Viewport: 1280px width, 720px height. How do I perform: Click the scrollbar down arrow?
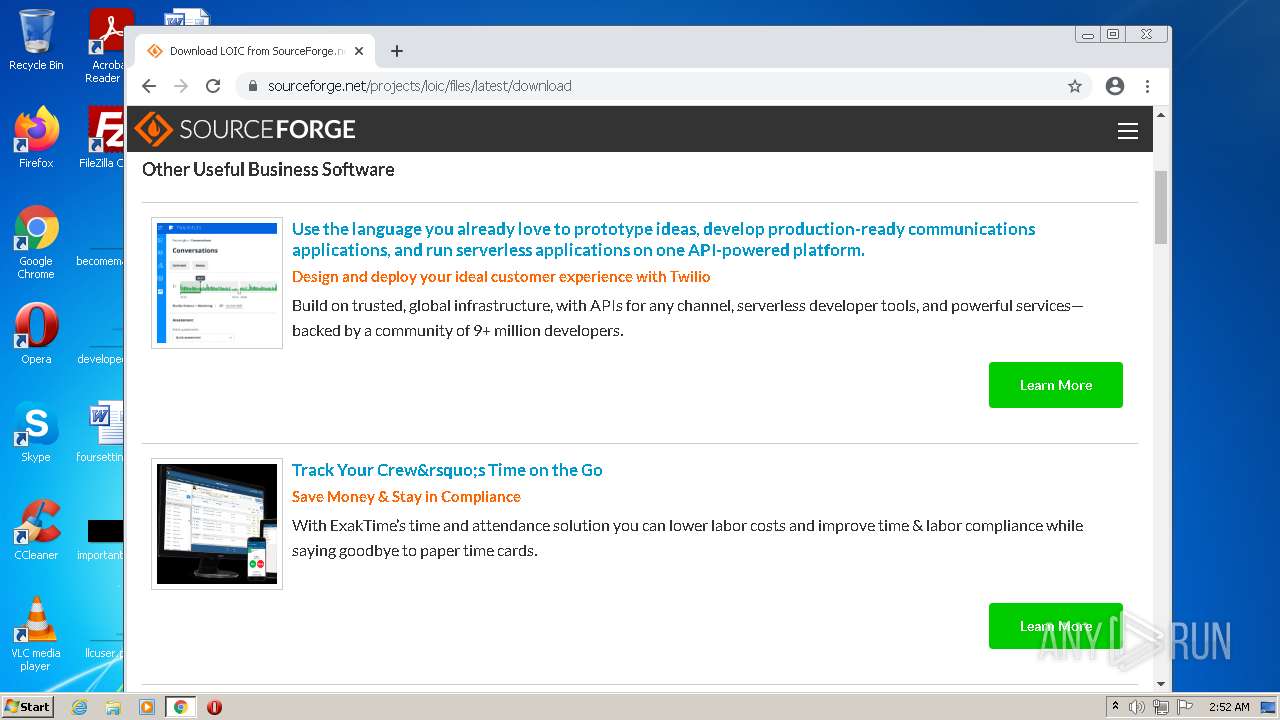point(1161,684)
